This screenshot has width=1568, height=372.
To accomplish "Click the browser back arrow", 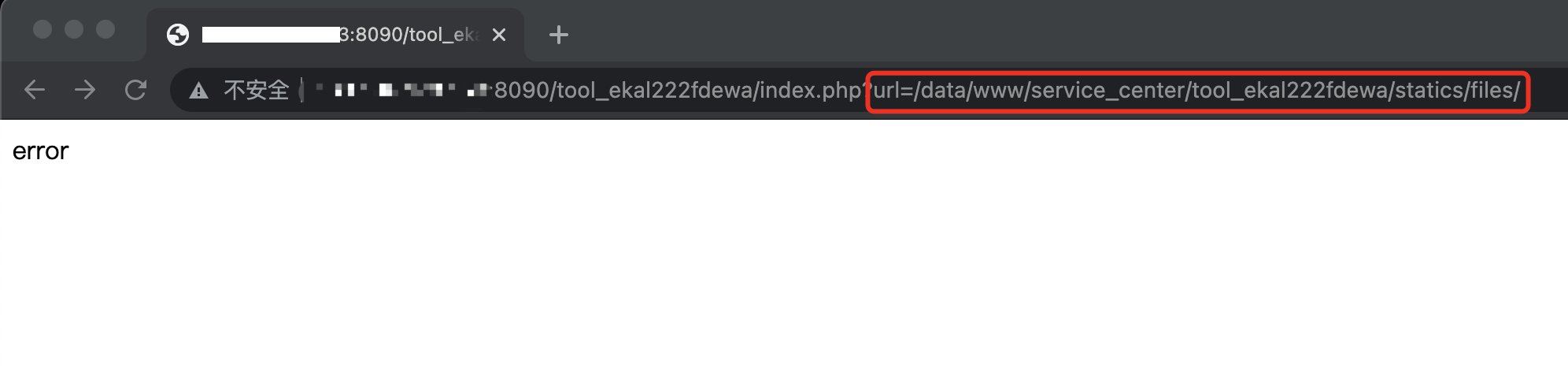I will pos(35,90).
